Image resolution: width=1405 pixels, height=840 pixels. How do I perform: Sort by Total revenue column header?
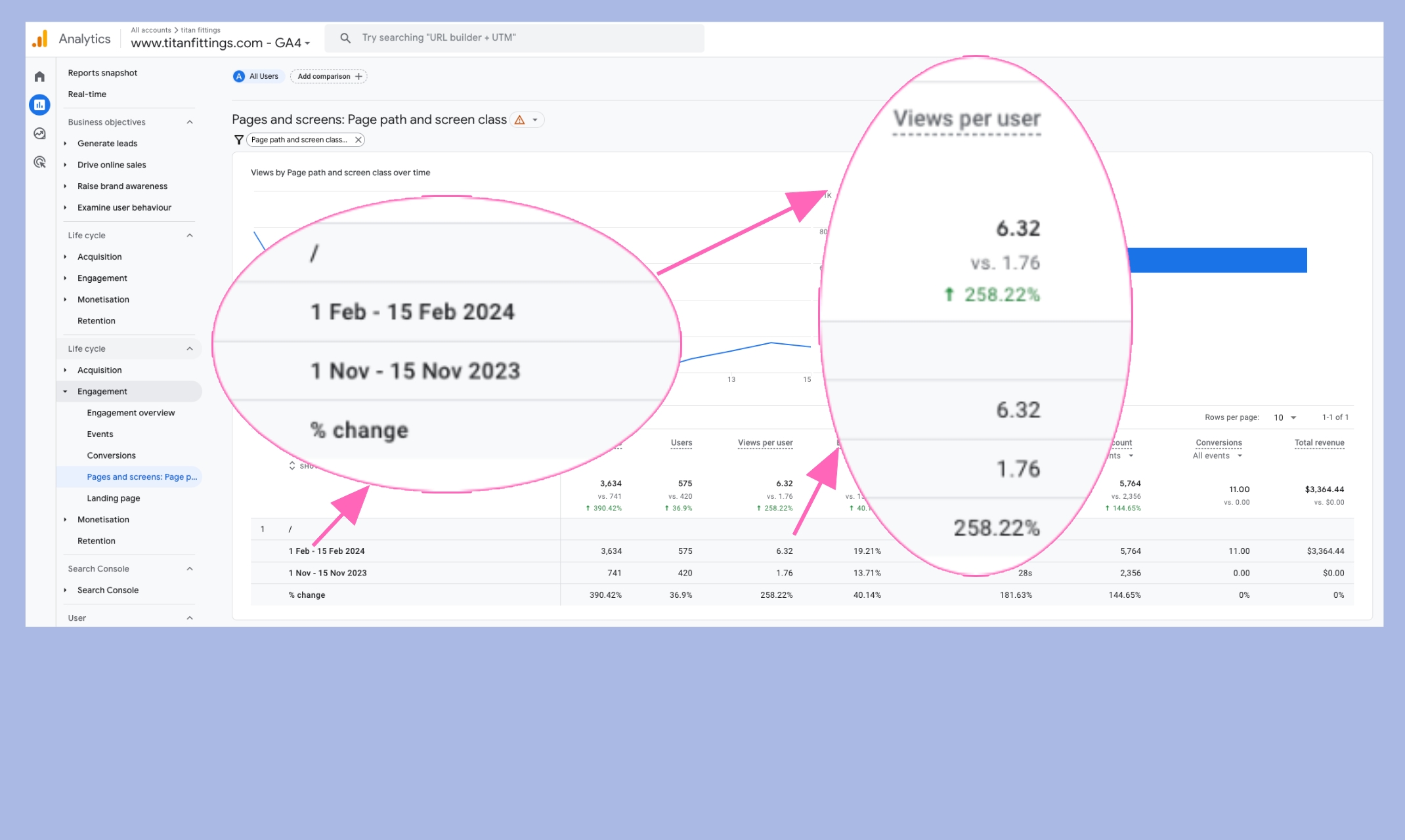pos(1319,443)
